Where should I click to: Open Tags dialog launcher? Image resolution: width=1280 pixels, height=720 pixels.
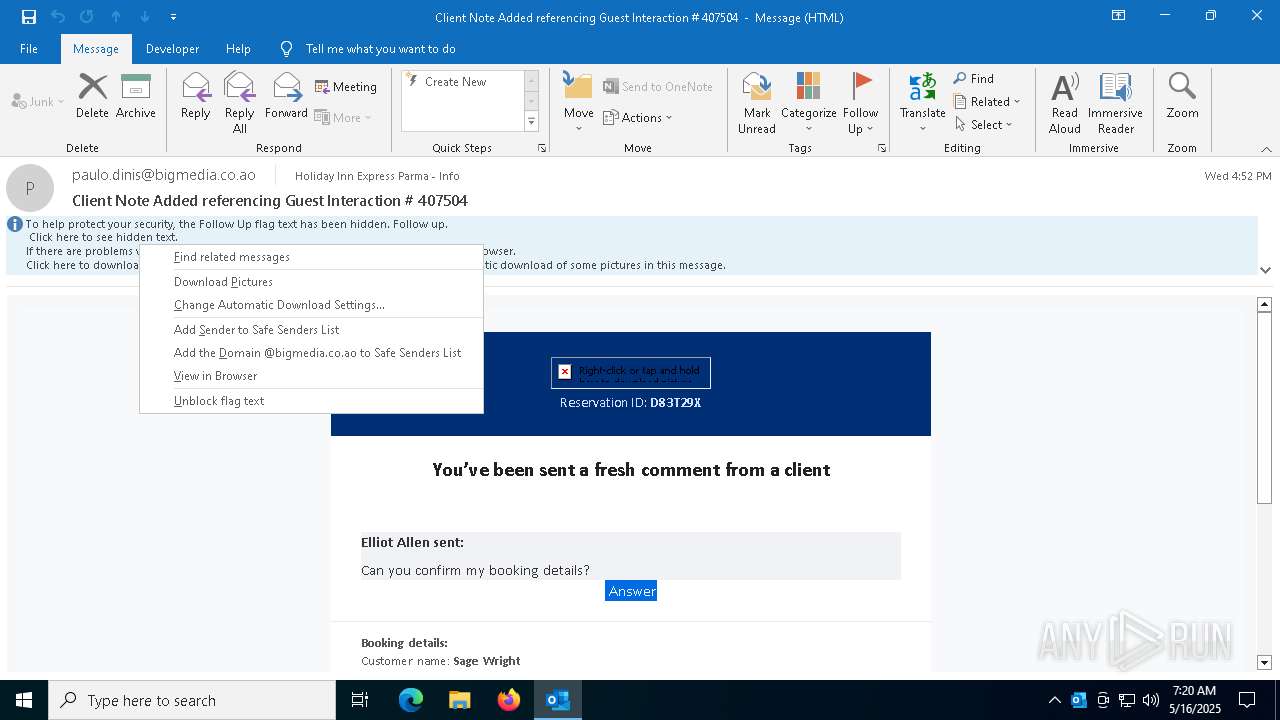[x=882, y=148]
